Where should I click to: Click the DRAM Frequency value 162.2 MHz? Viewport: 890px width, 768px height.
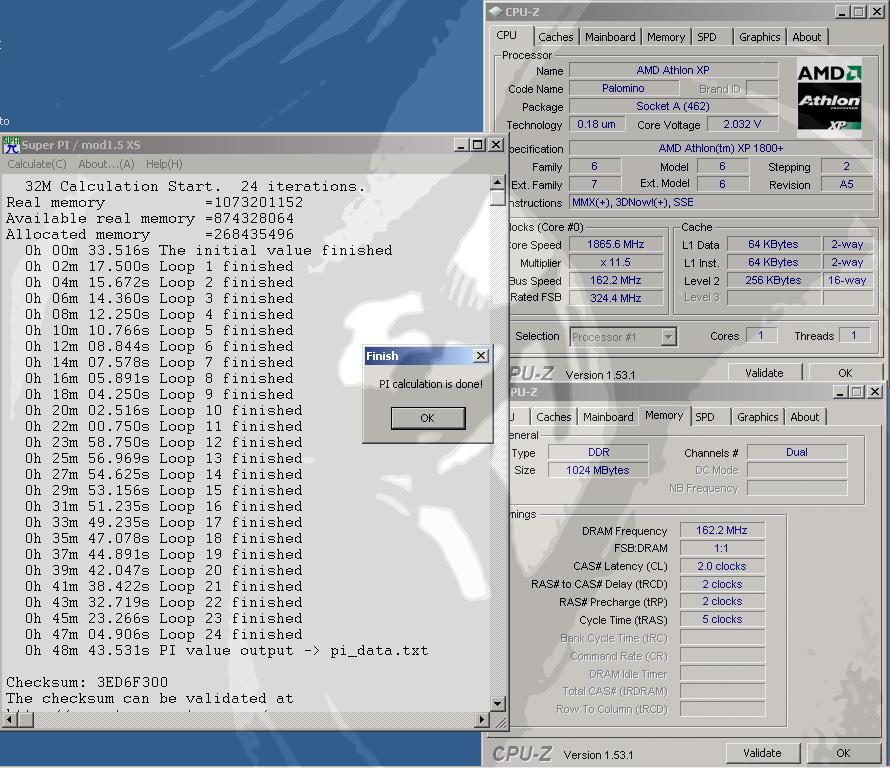pyautogui.click(x=722, y=530)
